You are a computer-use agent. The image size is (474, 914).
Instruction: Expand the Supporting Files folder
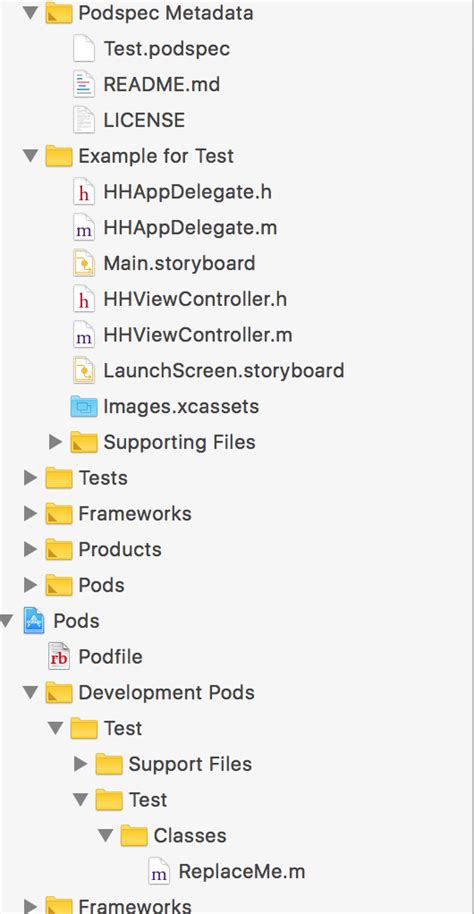click(x=55, y=442)
